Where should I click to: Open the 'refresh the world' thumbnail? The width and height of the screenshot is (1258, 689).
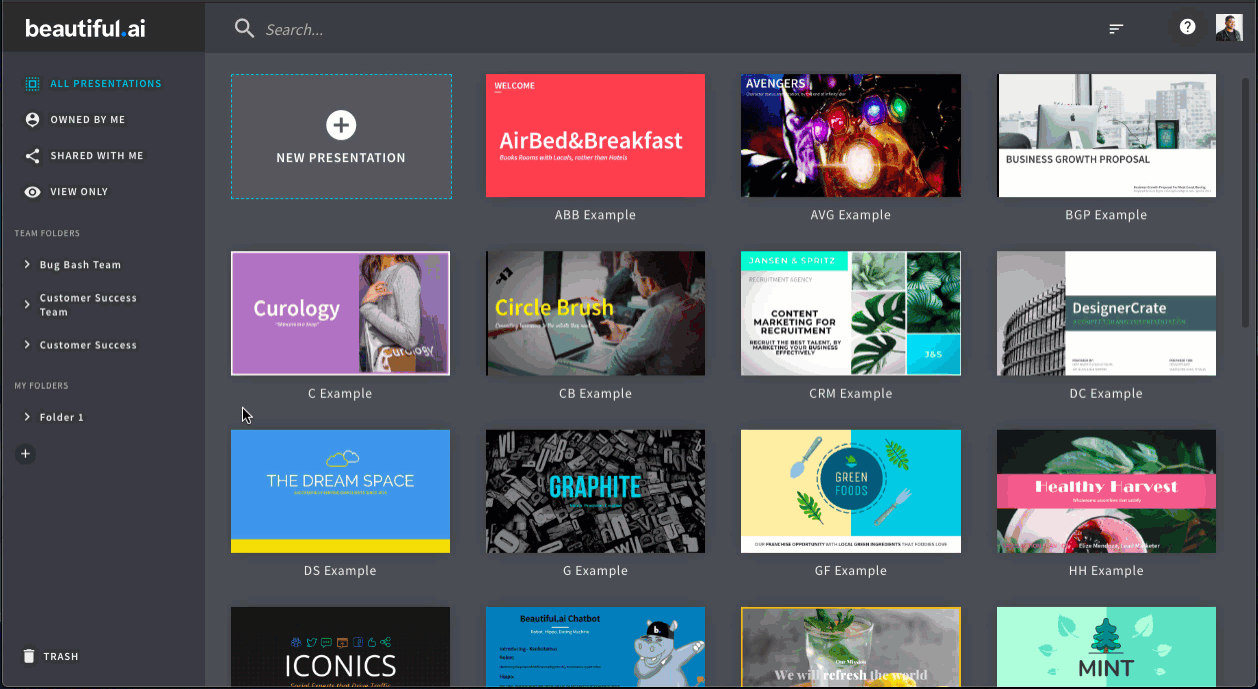pos(851,646)
